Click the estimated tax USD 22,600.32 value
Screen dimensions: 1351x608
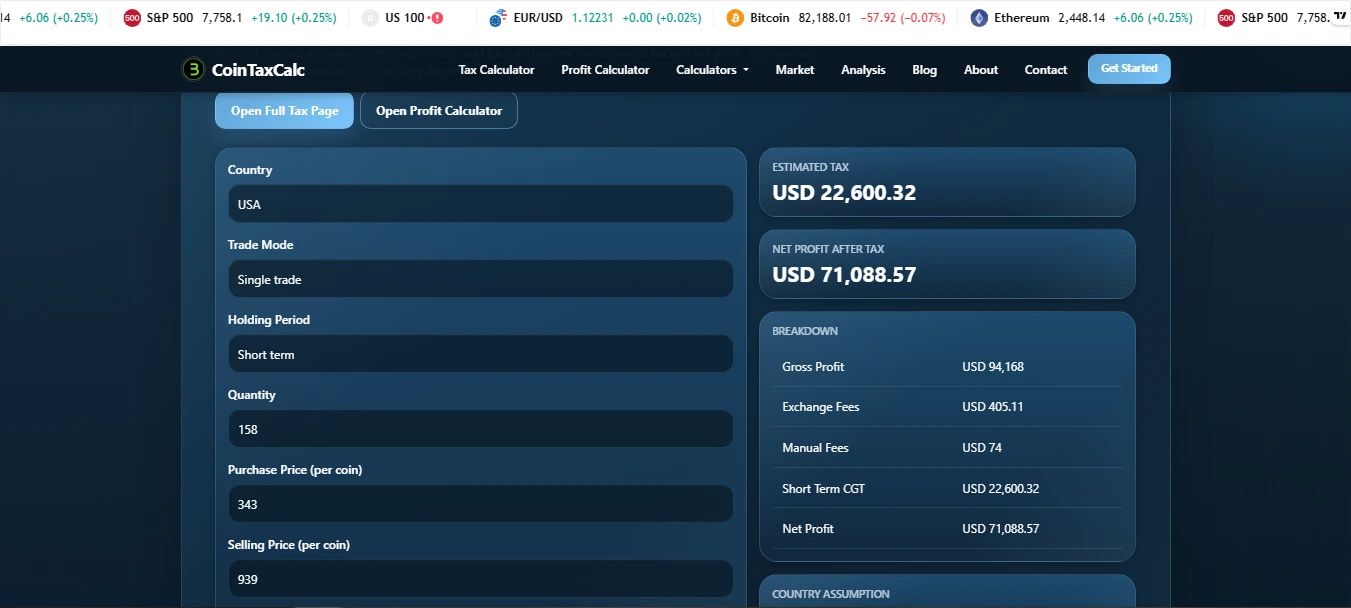(x=844, y=193)
